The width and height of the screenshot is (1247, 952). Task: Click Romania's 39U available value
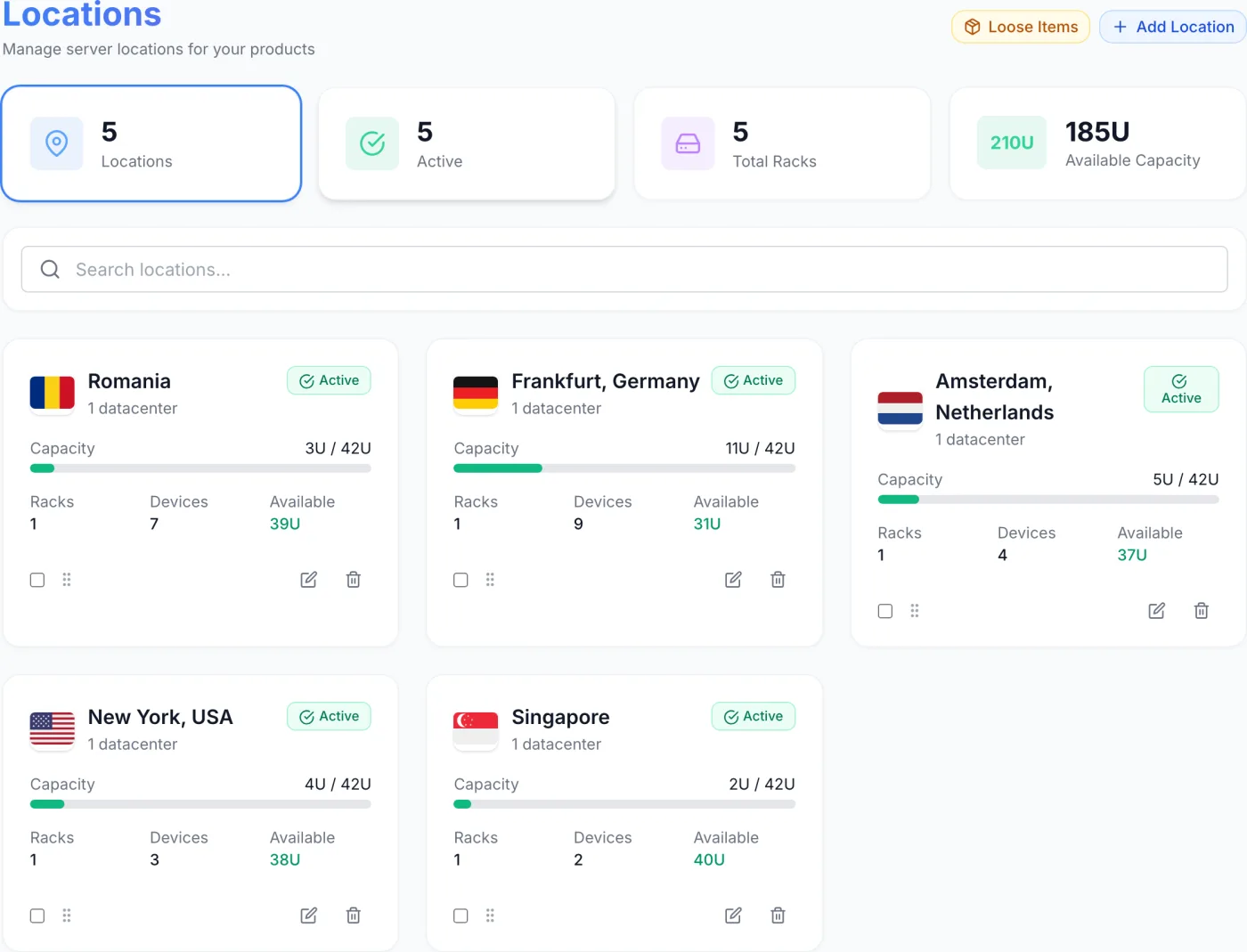pyautogui.click(x=285, y=524)
